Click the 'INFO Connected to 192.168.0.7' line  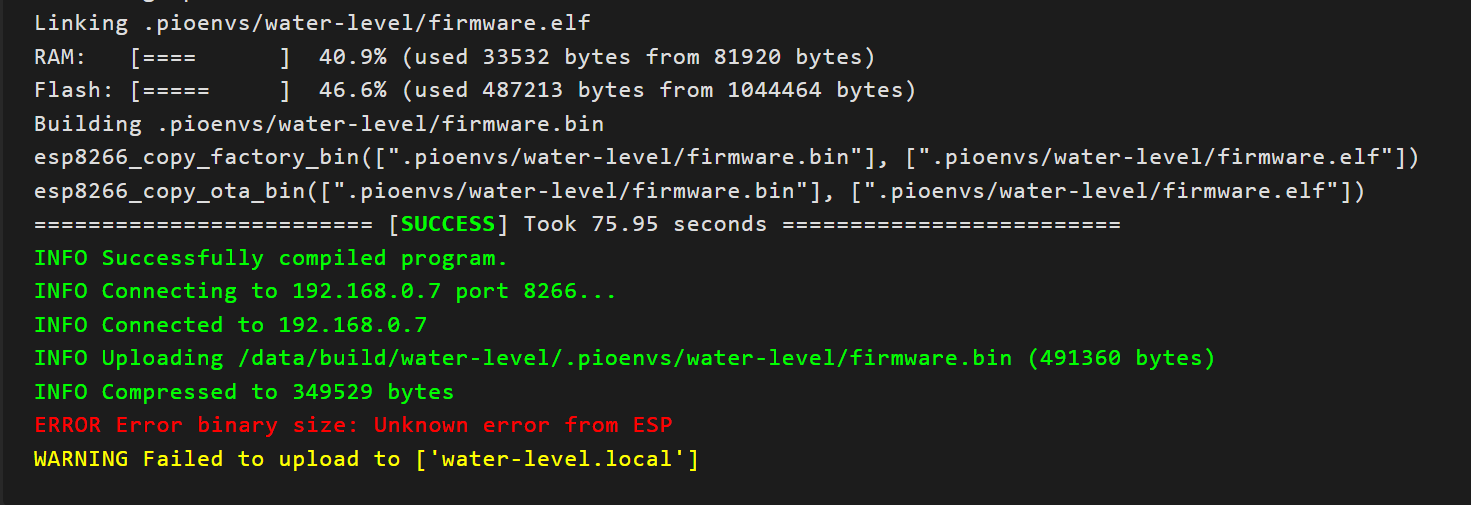pyautogui.click(x=230, y=325)
